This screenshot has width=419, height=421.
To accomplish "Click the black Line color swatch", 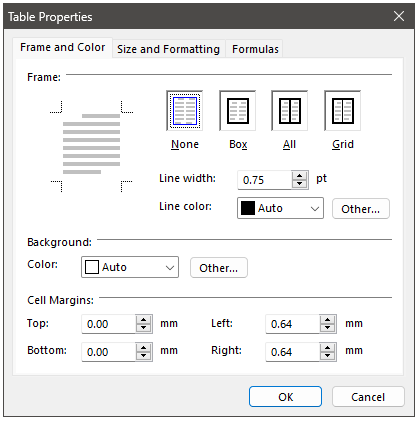I will tap(248, 208).
